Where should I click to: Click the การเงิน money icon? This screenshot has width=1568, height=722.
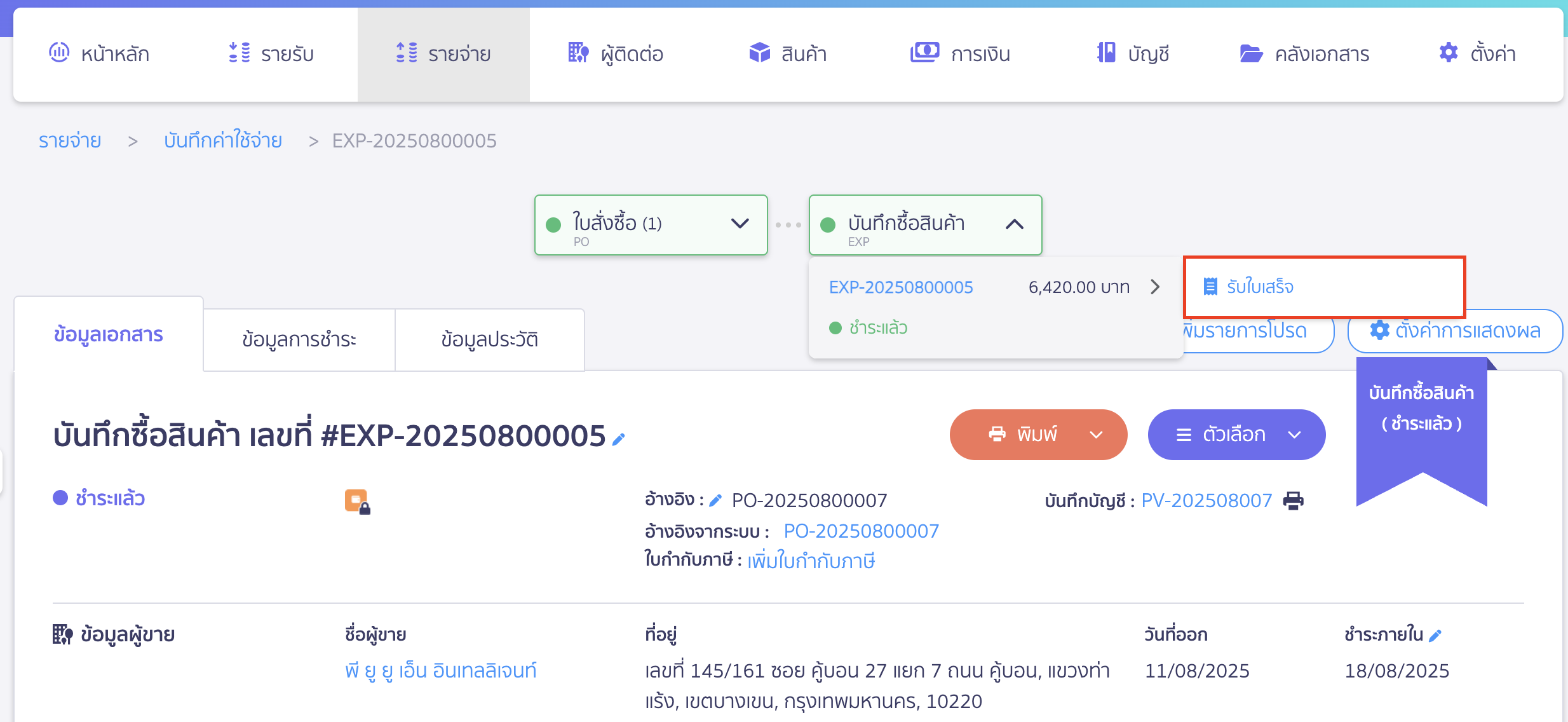(924, 52)
